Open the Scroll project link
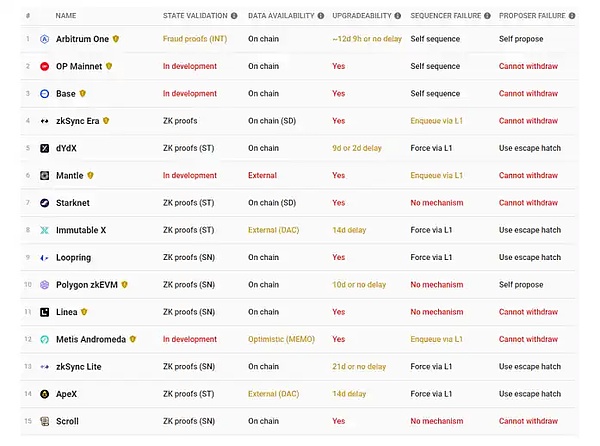 coord(68,421)
